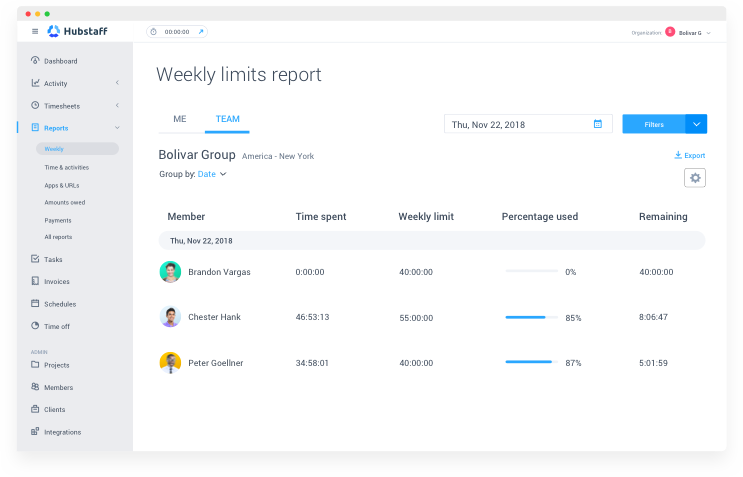743x477 pixels.
Task: Open Payments report
Action: pyautogui.click(x=58, y=220)
